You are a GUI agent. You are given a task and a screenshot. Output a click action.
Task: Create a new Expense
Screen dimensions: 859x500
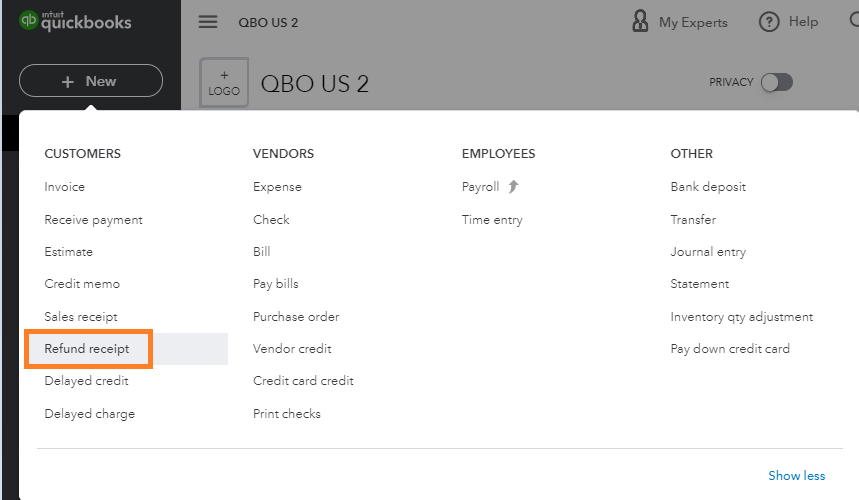(x=277, y=187)
